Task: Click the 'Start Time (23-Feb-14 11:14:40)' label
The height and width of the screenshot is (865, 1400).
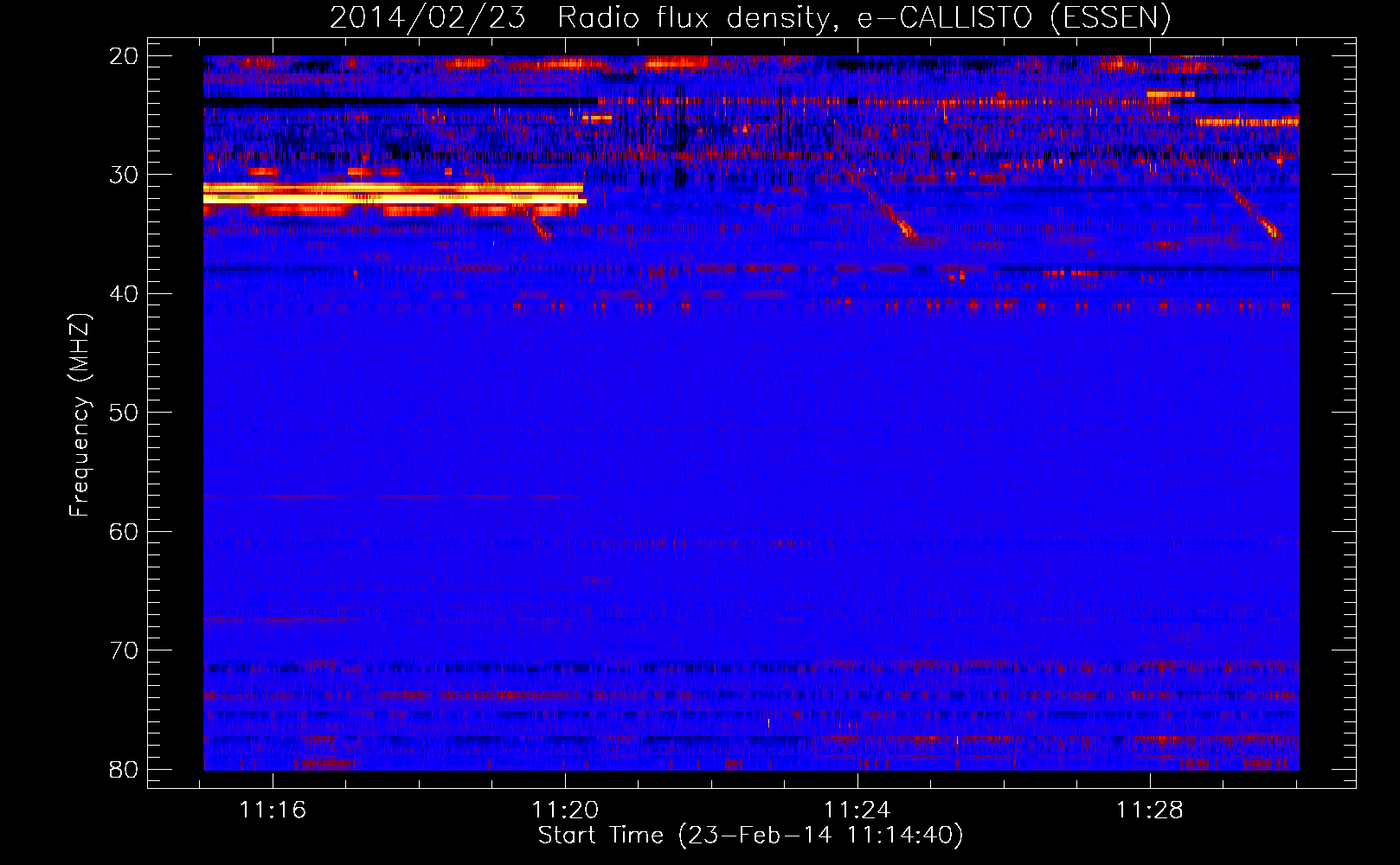Action: click(750, 836)
